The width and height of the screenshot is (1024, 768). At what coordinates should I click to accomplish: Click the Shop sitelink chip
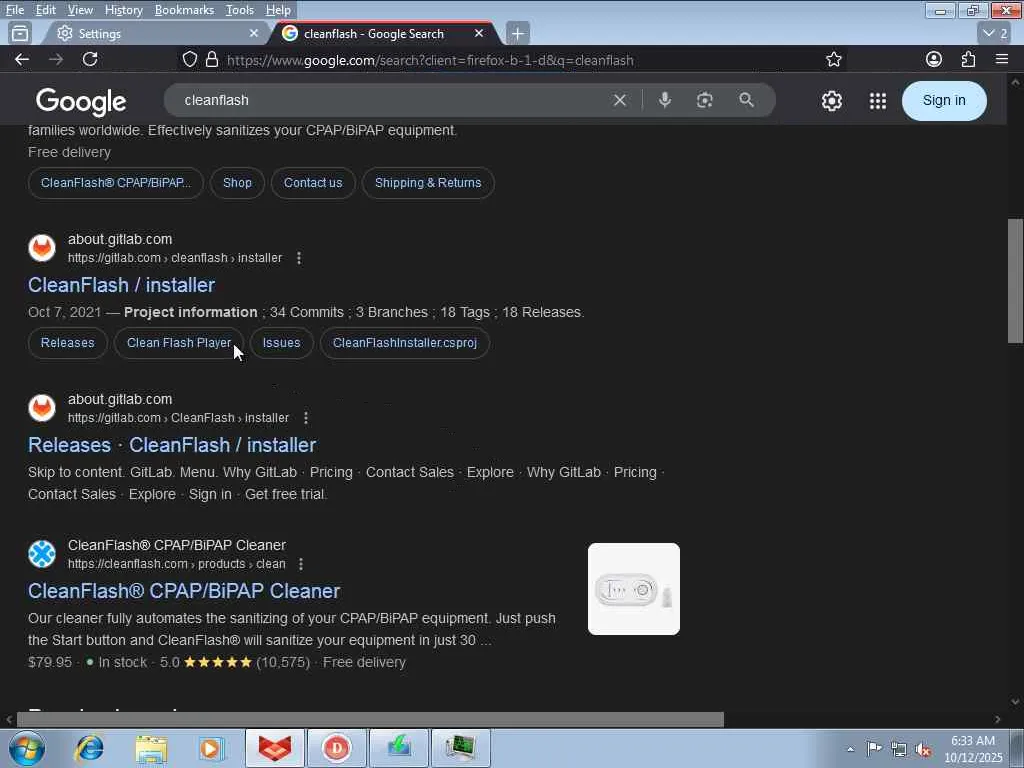pyautogui.click(x=237, y=183)
